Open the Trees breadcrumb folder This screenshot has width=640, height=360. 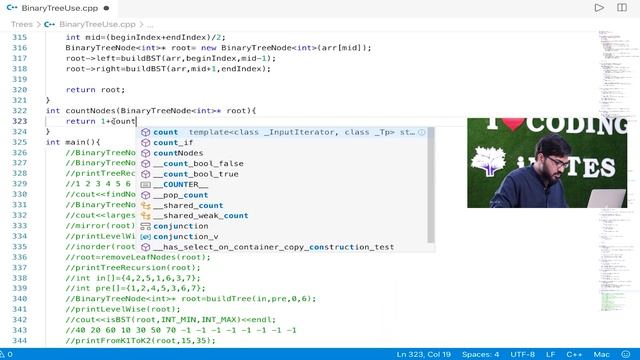22,24
